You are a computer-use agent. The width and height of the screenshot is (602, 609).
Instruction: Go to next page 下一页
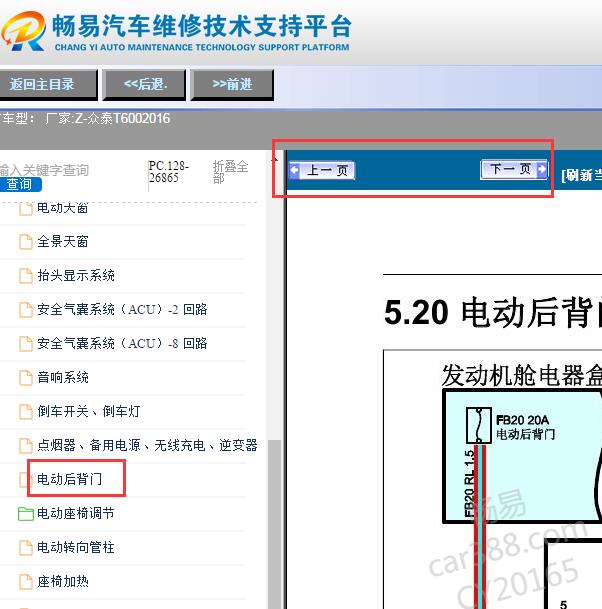[514, 169]
